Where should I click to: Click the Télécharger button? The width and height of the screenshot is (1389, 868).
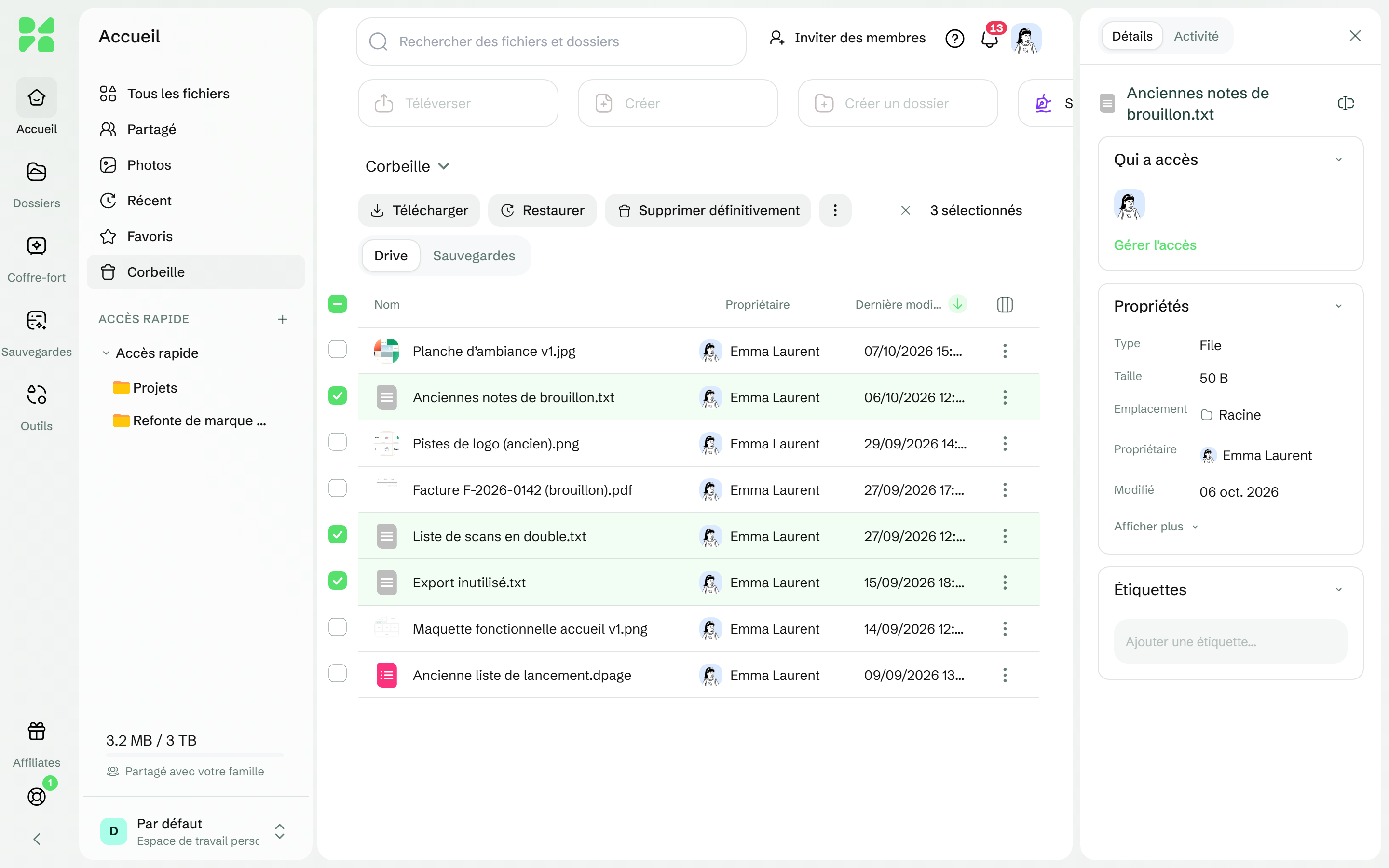pos(419,210)
